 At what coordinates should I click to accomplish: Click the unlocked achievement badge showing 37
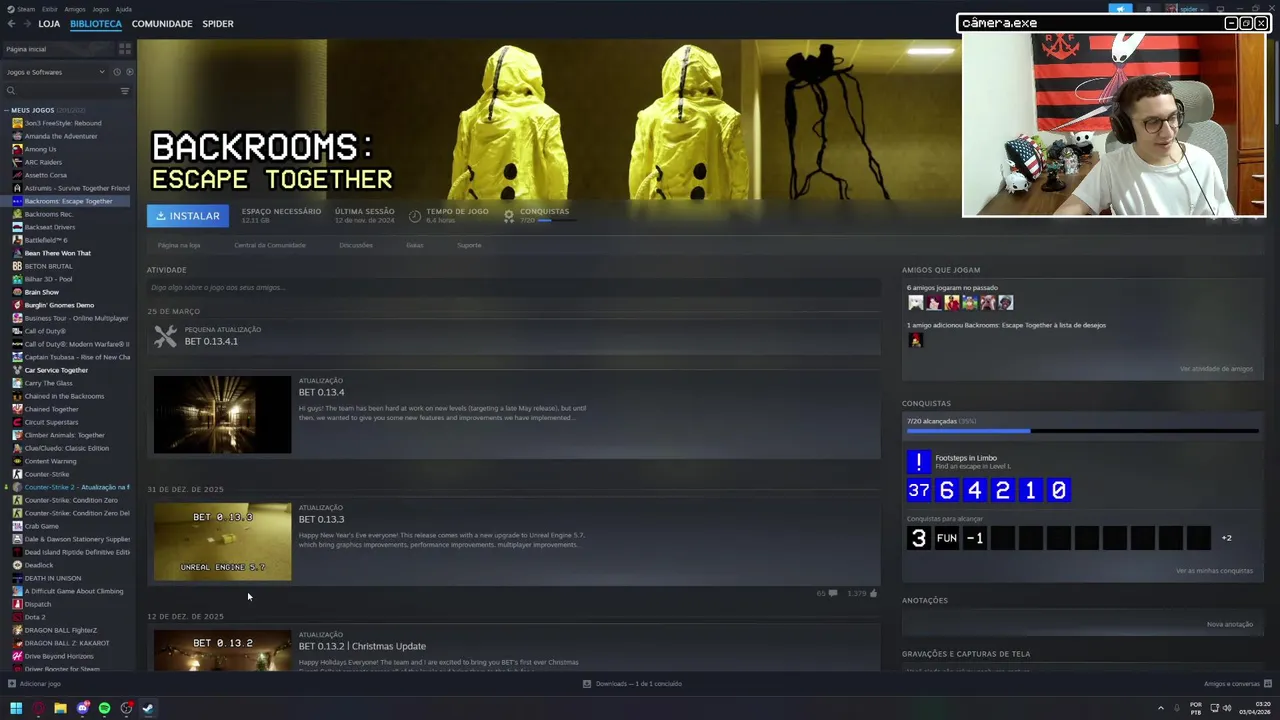(x=918, y=490)
